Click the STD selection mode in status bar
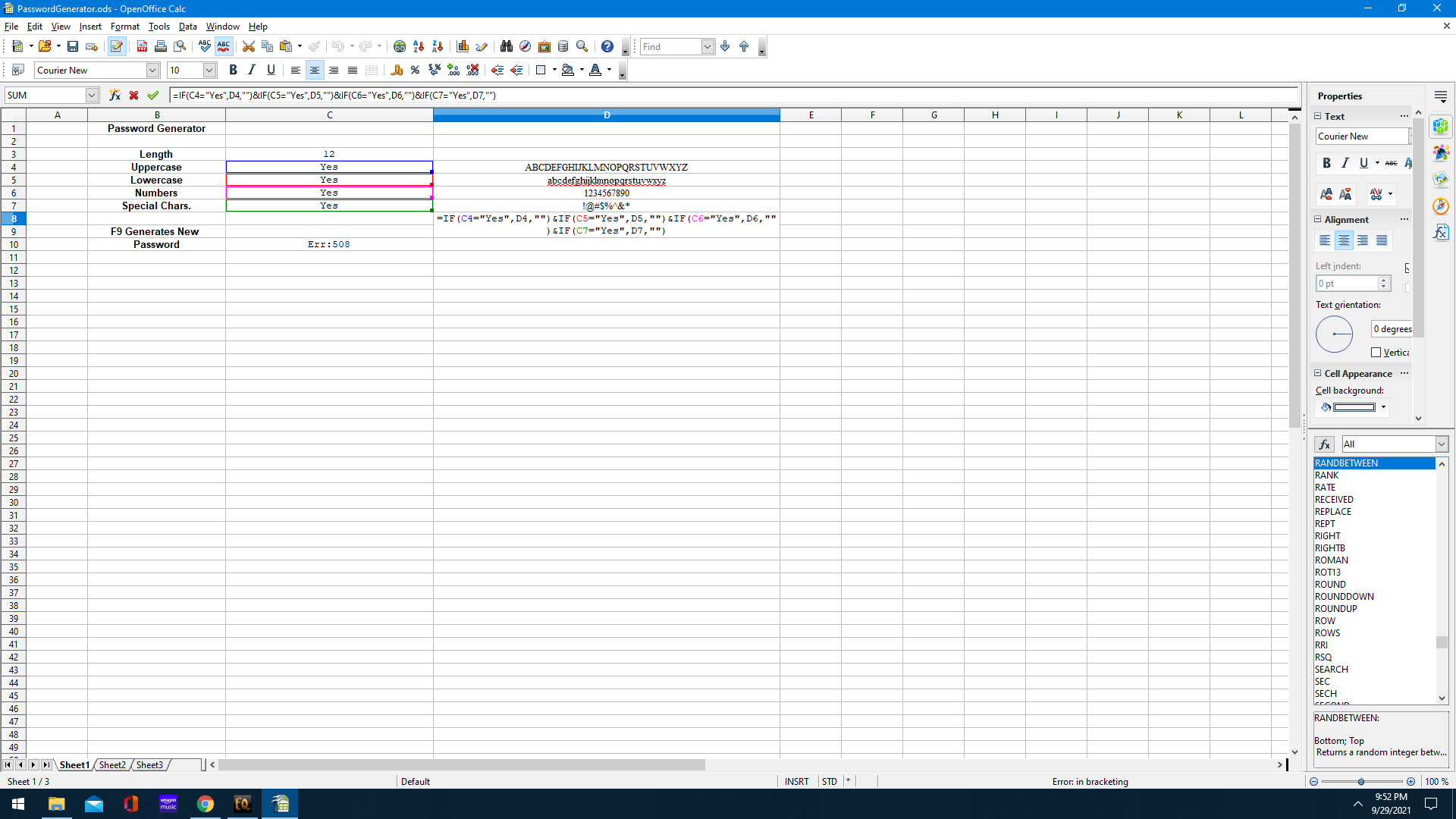The height and width of the screenshot is (819, 1456). click(830, 782)
